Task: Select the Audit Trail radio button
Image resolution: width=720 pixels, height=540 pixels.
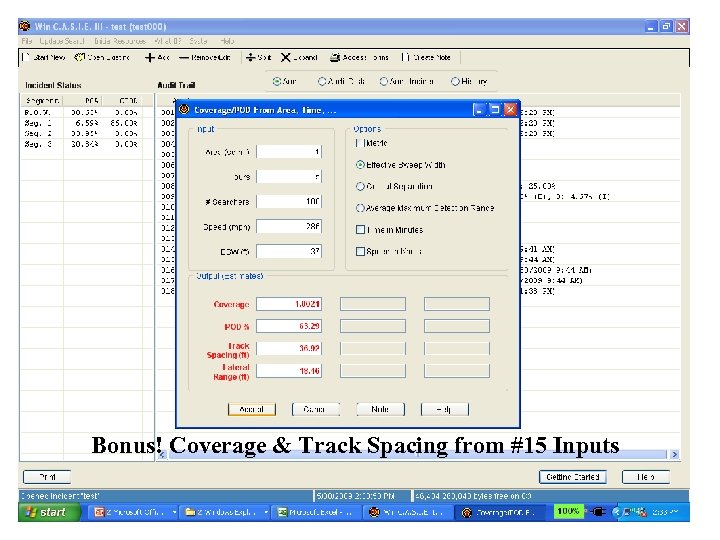Action: click(322, 81)
